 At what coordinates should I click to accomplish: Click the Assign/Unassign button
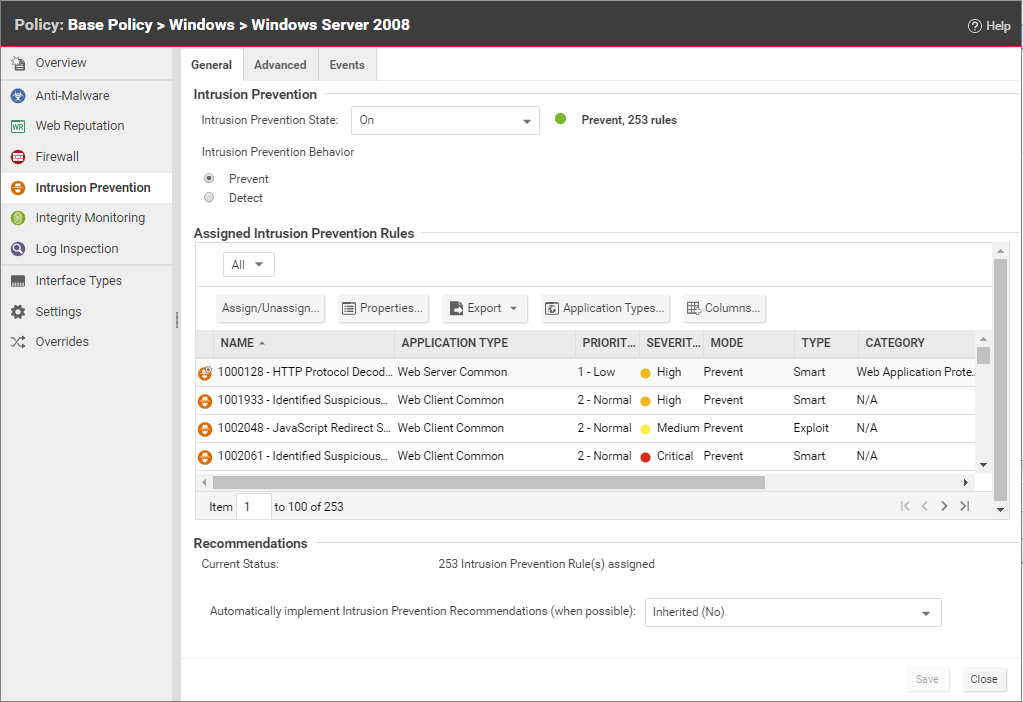271,308
